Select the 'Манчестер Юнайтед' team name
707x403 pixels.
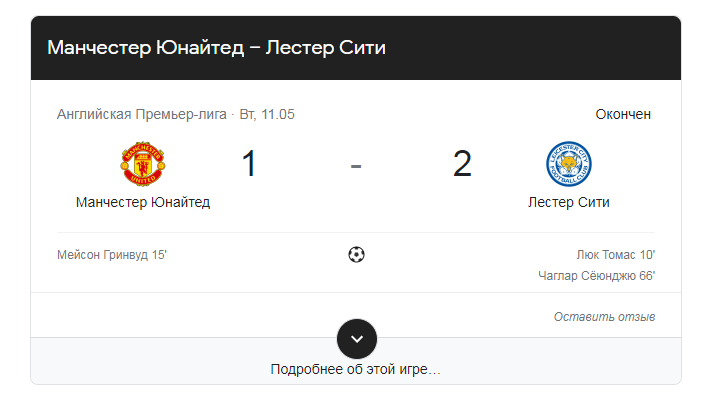coord(143,202)
